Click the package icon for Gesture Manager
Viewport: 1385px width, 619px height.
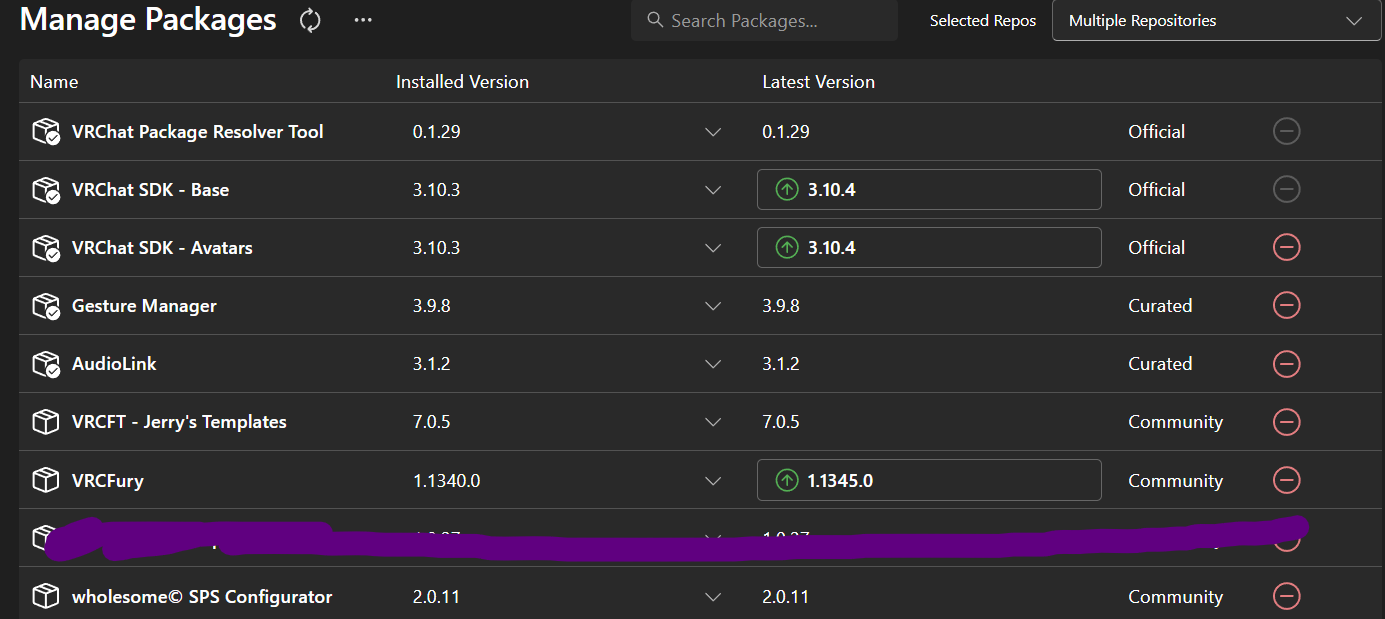point(46,306)
